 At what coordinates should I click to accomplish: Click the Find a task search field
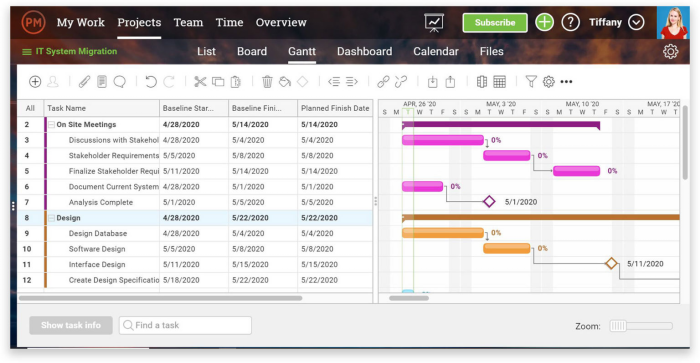(x=185, y=325)
